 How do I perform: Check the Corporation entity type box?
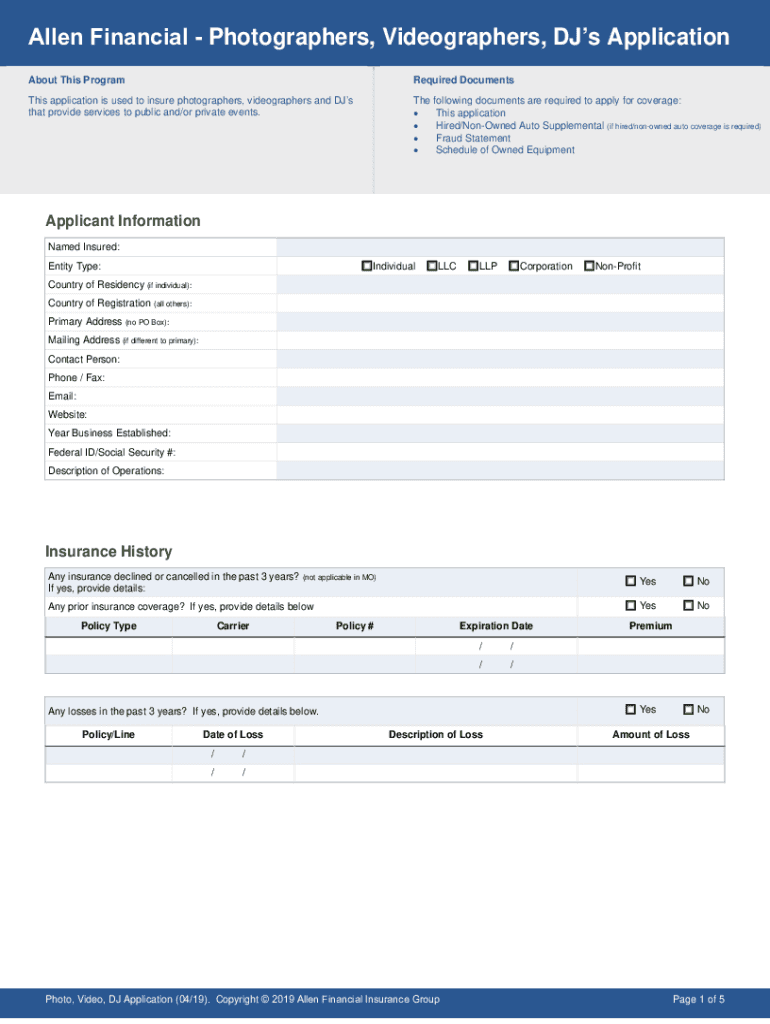point(514,266)
